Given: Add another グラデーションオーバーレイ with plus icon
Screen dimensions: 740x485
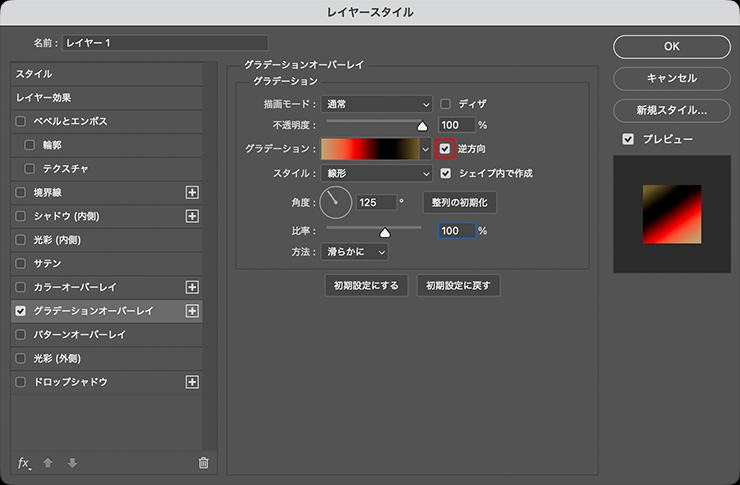Looking at the screenshot, I should [x=193, y=311].
